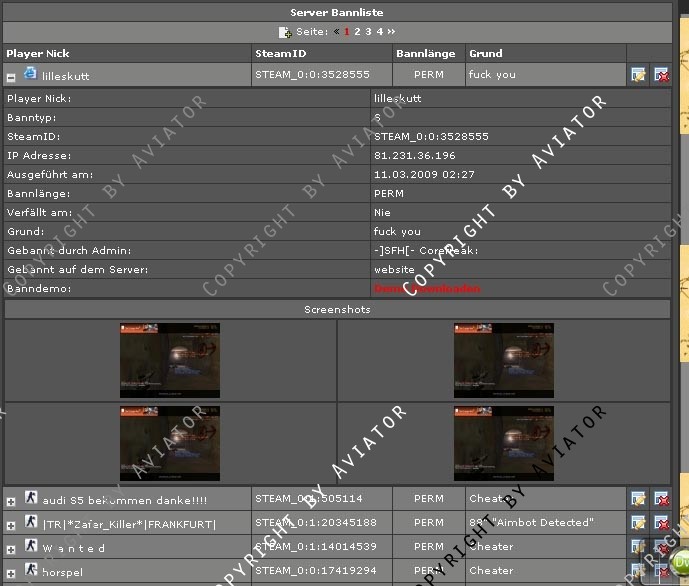Click delete icon for Zafer_Killer ban
The image size is (689, 586).
661,523
